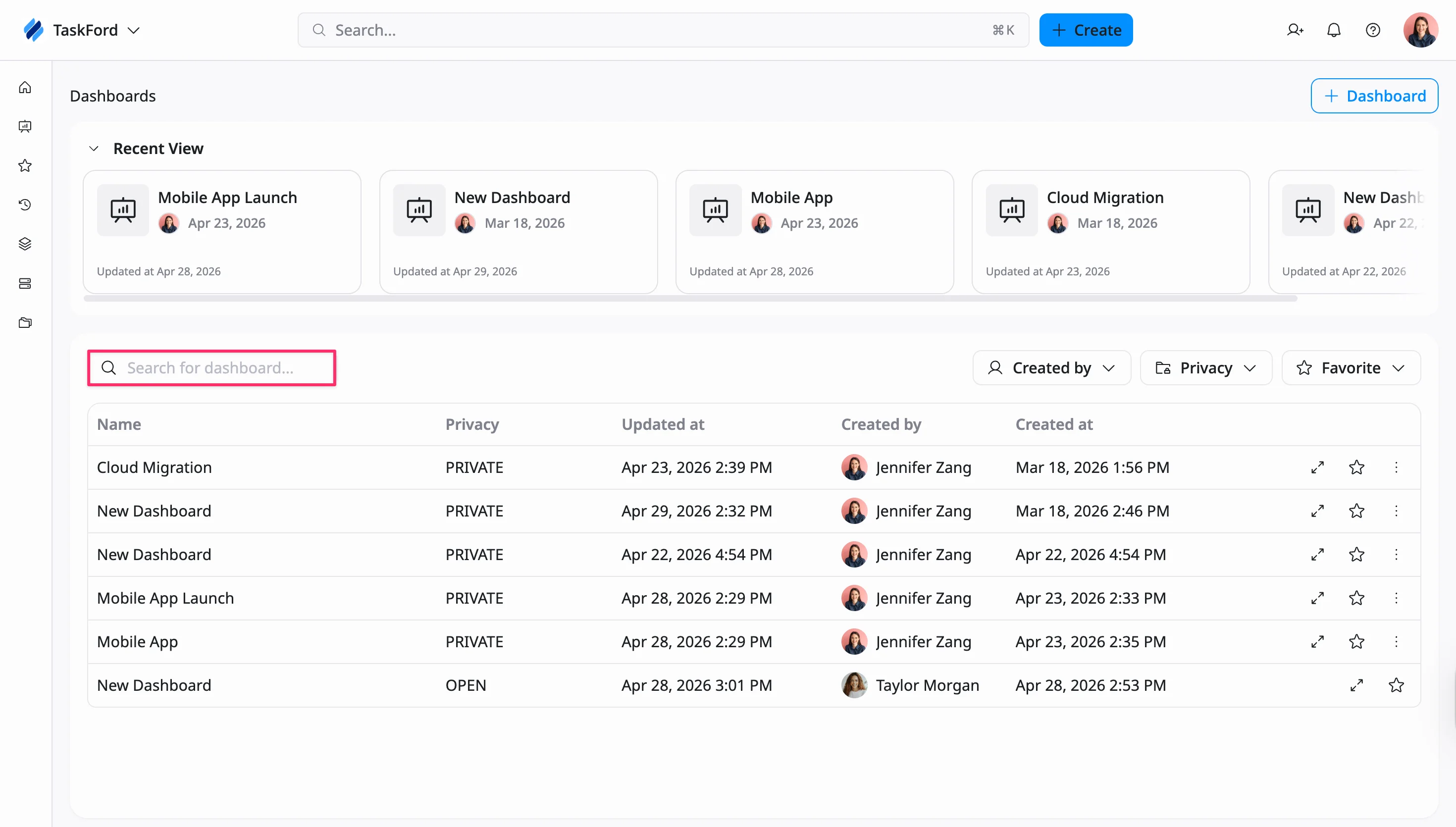1456x827 pixels.
Task: Open the notifications bell
Action: [1334, 30]
